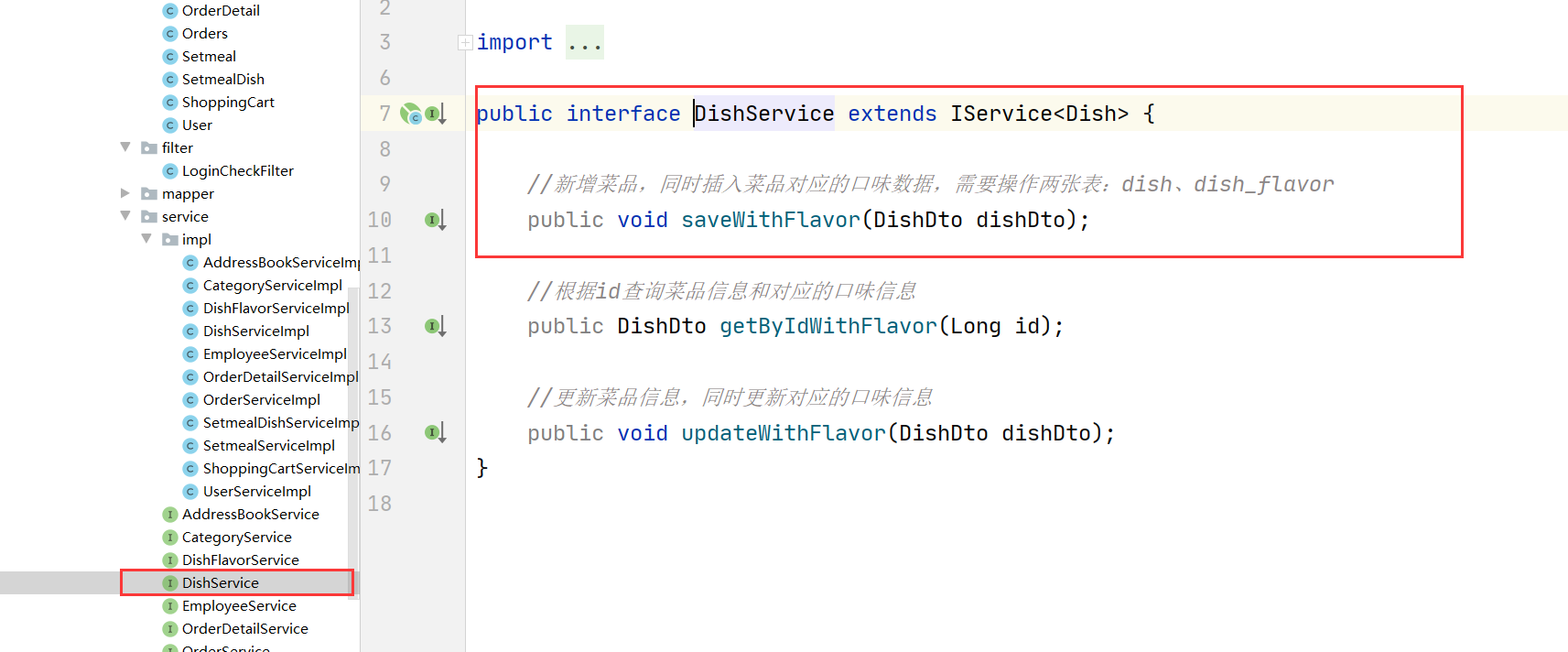The width and height of the screenshot is (1568, 652).
Task: Open the SetmealDish entity class
Action: tap(222, 80)
